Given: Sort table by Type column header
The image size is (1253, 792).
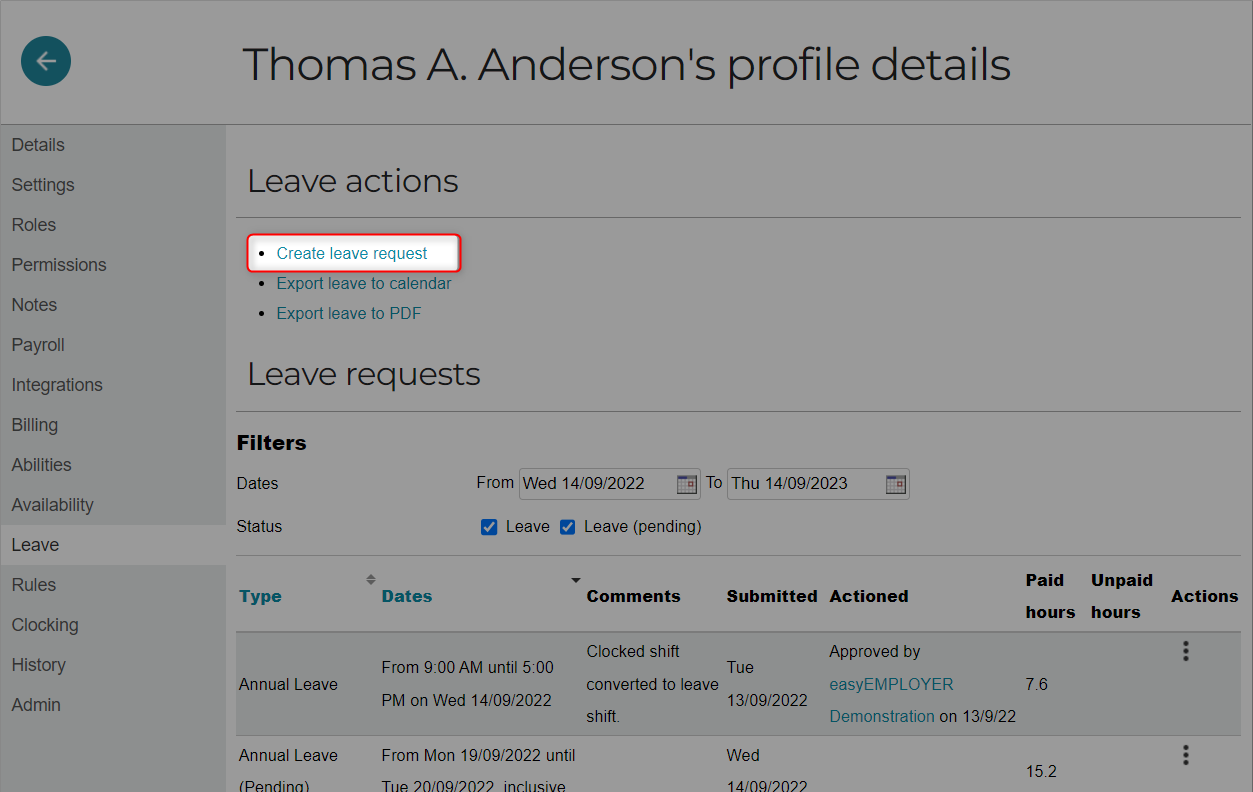Looking at the screenshot, I should (x=260, y=596).
